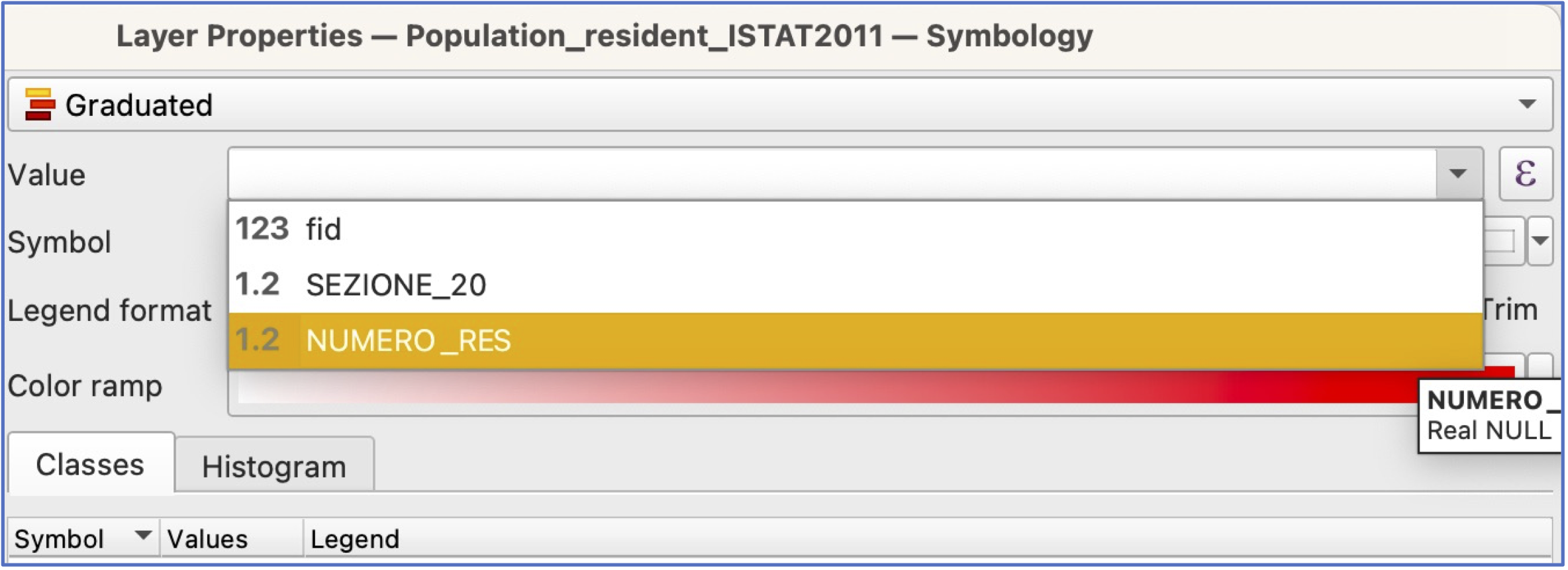Viewport: 1568px width, 570px height.
Task: Click the 123 integer type icon beside fid
Action: pyautogui.click(x=262, y=229)
